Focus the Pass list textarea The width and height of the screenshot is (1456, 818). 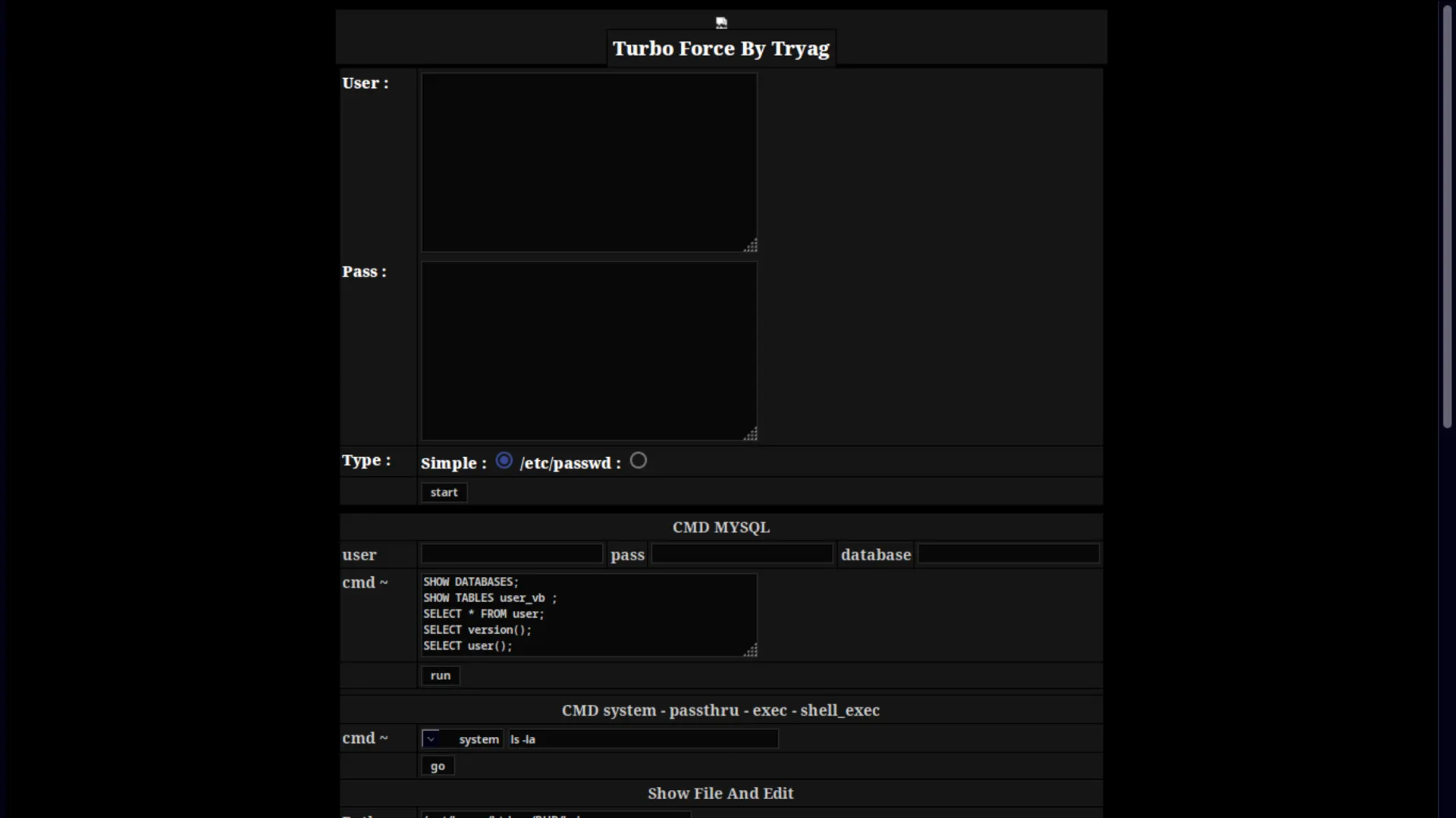(x=589, y=351)
